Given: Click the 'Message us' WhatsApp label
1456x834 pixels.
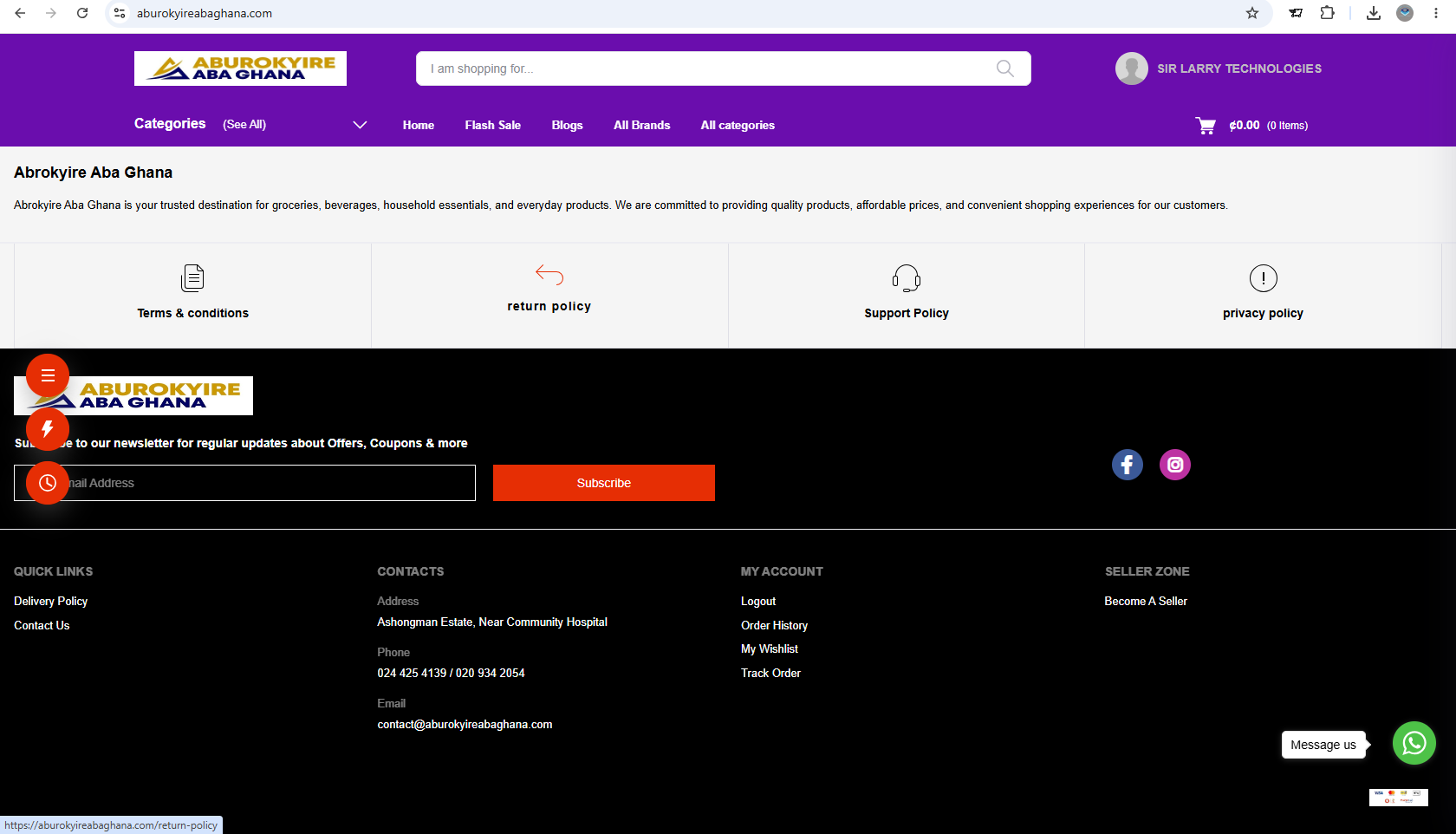Looking at the screenshot, I should tap(1323, 745).
